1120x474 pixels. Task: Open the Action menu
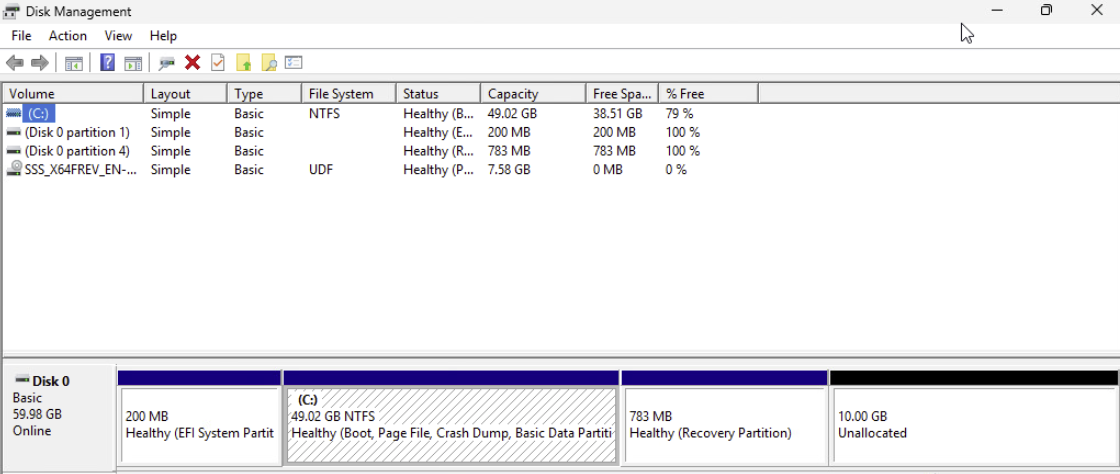point(68,36)
